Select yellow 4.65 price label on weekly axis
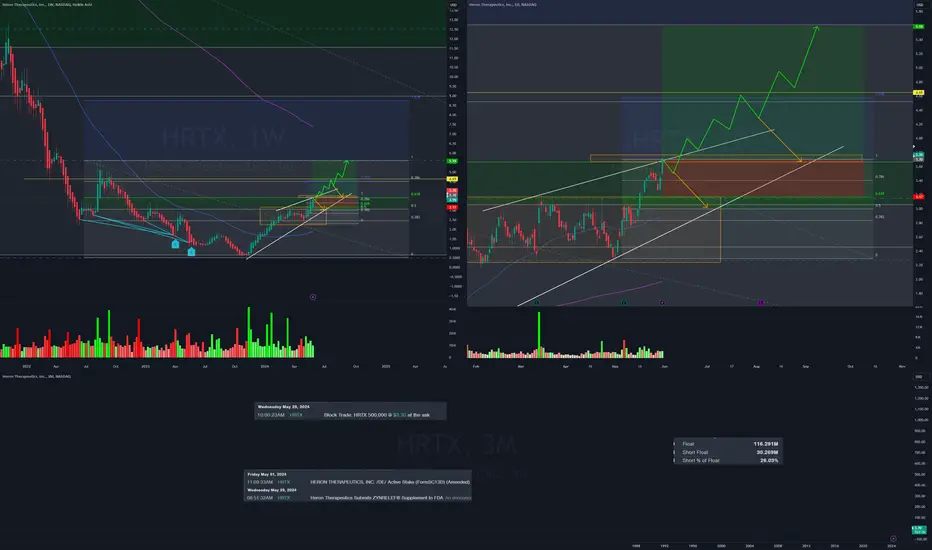The height and width of the screenshot is (550, 932). [x=452, y=179]
